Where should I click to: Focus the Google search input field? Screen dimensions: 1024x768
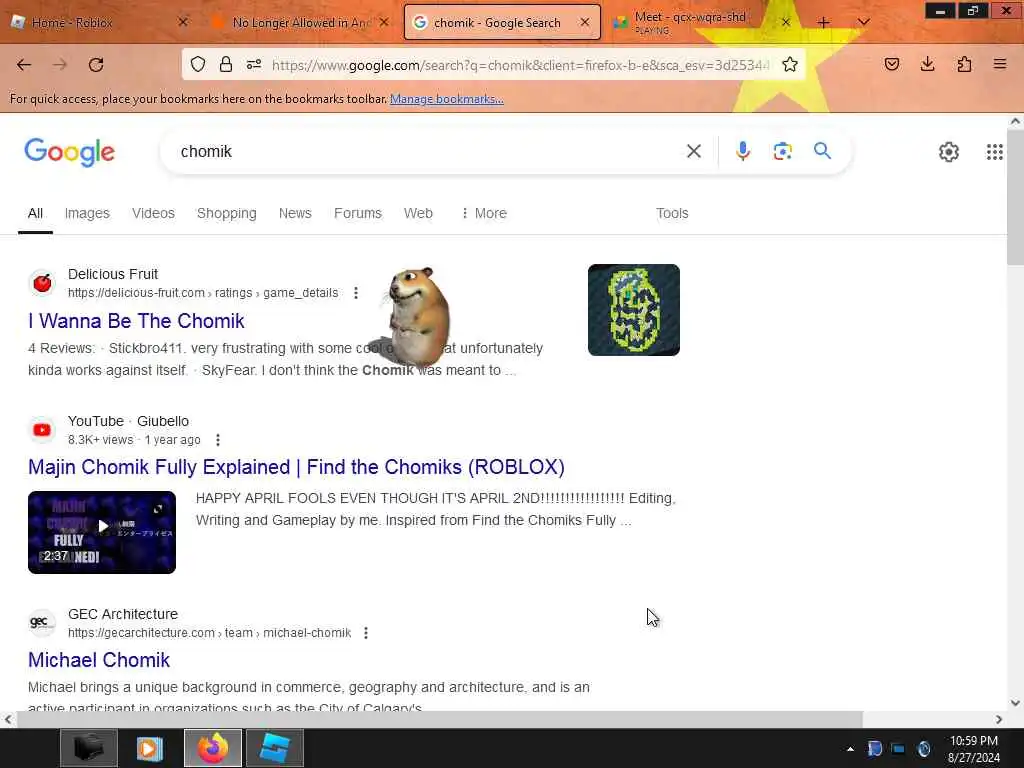[424, 152]
